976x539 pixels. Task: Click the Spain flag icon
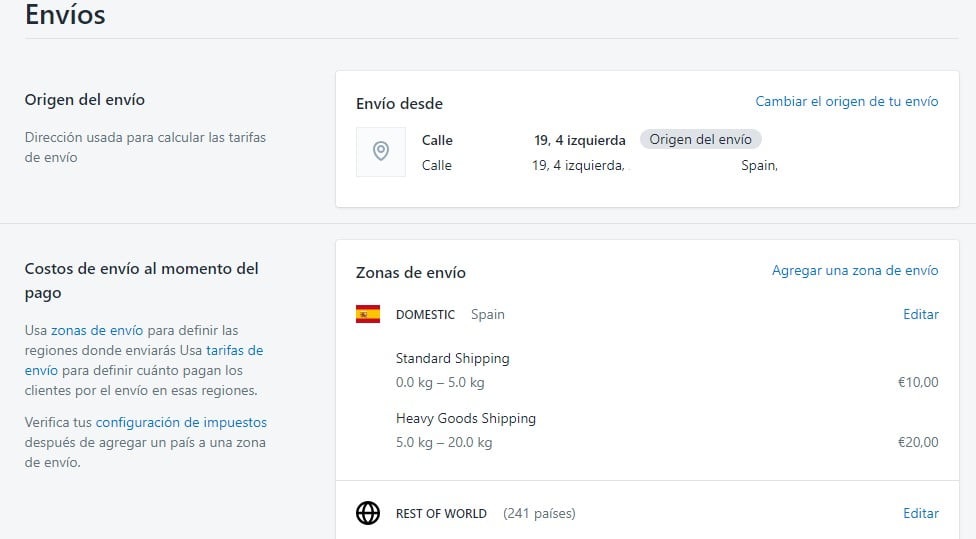pos(368,314)
